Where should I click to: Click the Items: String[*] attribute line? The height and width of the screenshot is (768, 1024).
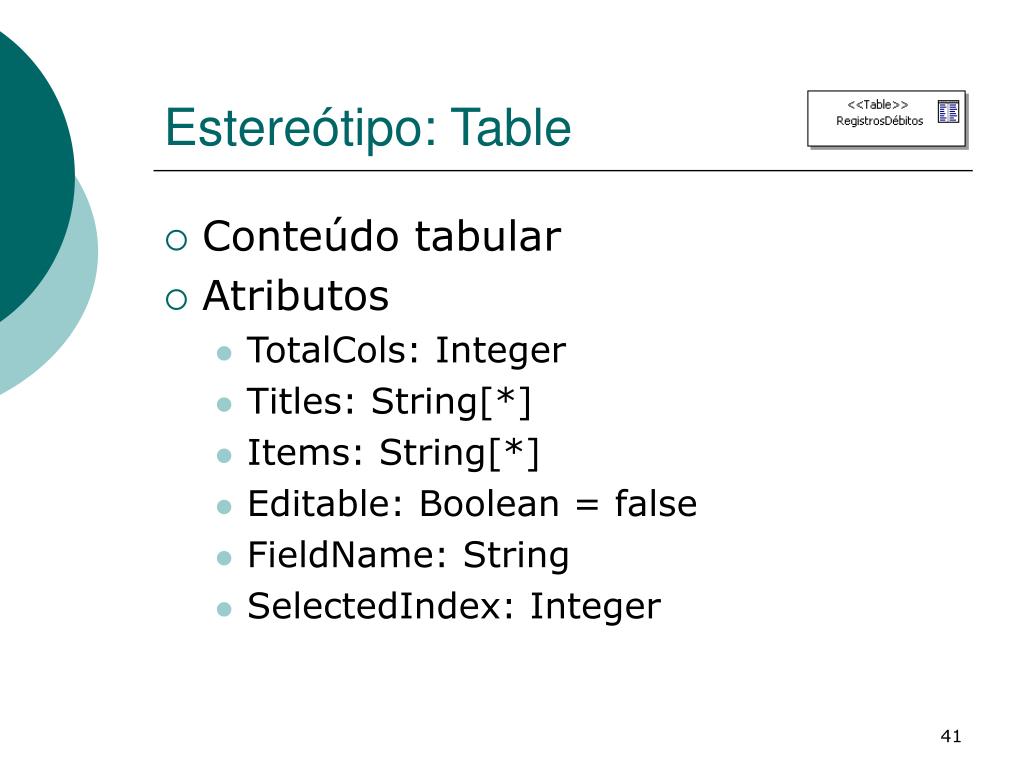click(x=394, y=453)
